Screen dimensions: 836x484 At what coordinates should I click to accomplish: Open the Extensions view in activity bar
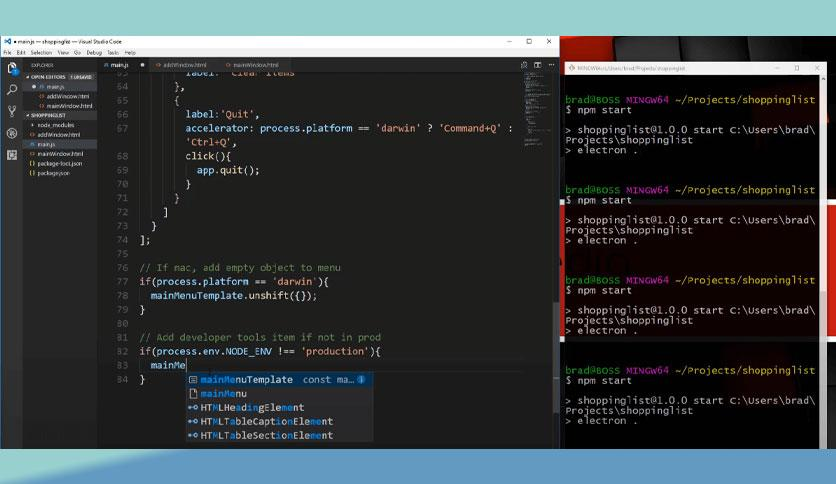pyautogui.click(x=12, y=154)
